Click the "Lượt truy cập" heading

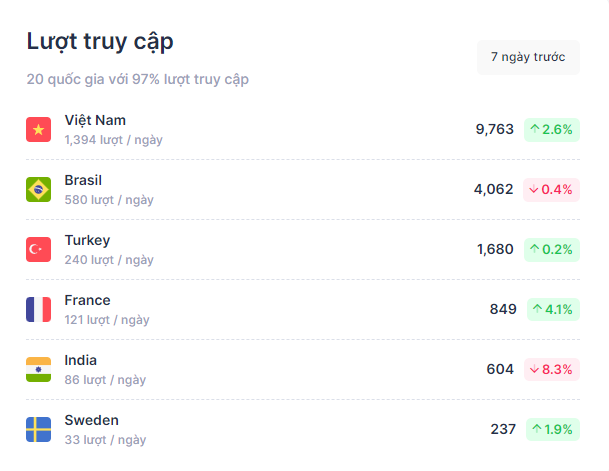pos(100,41)
